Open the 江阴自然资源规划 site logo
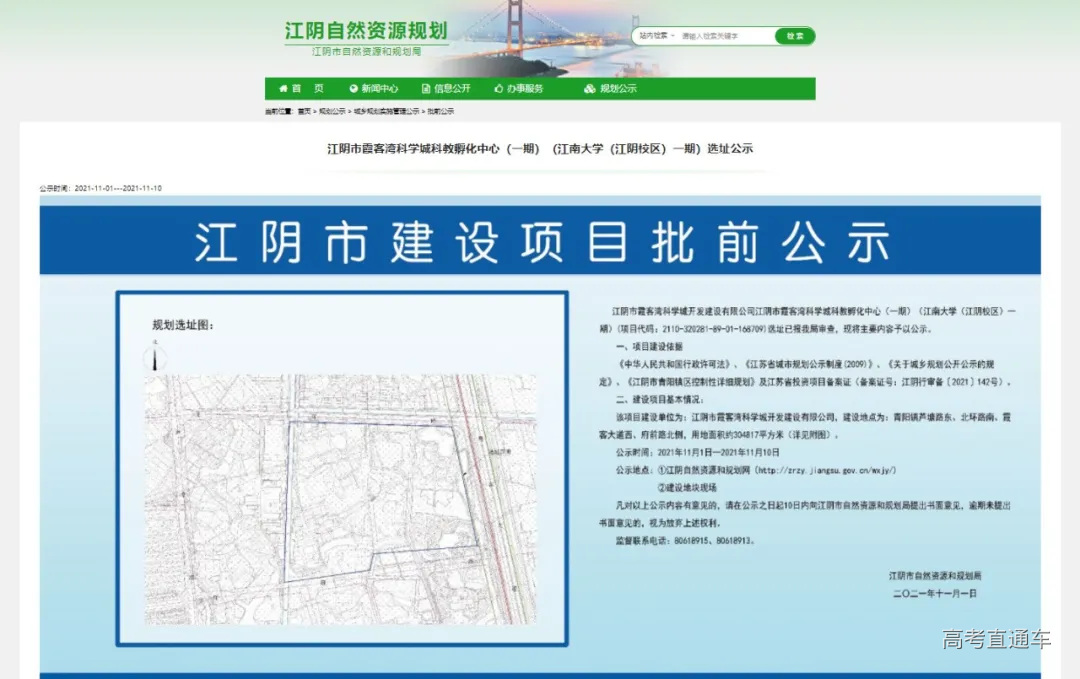The image size is (1080, 679). coord(366,32)
